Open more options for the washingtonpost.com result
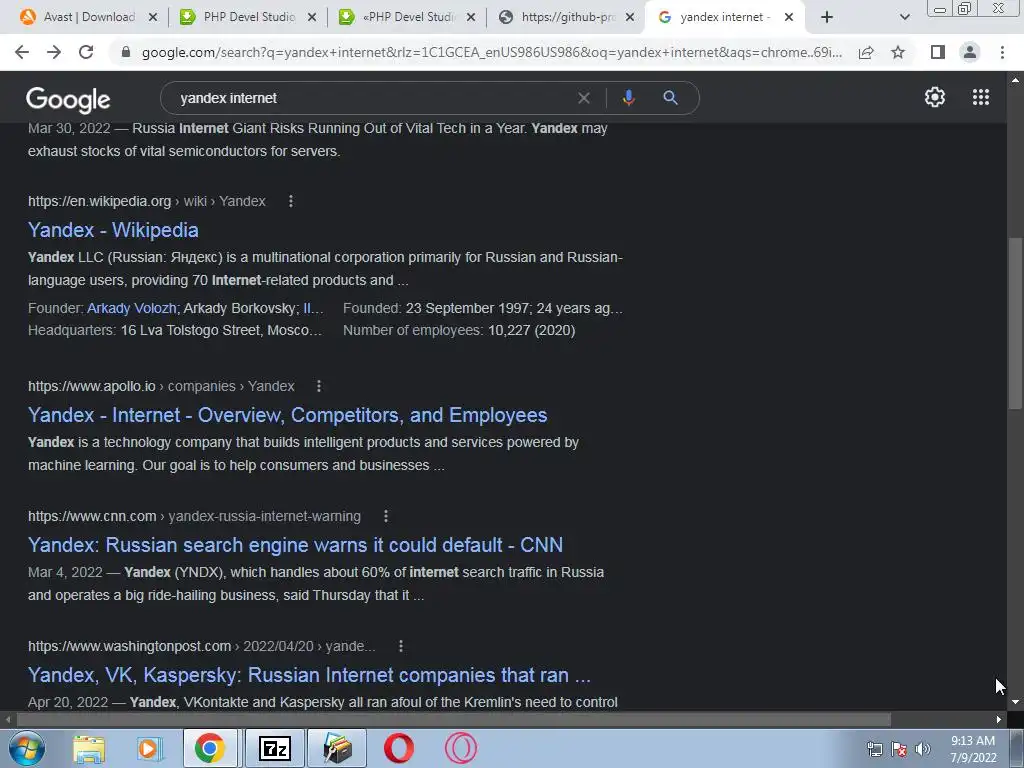This screenshot has height=768, width=1024. [x=400, y=646]
